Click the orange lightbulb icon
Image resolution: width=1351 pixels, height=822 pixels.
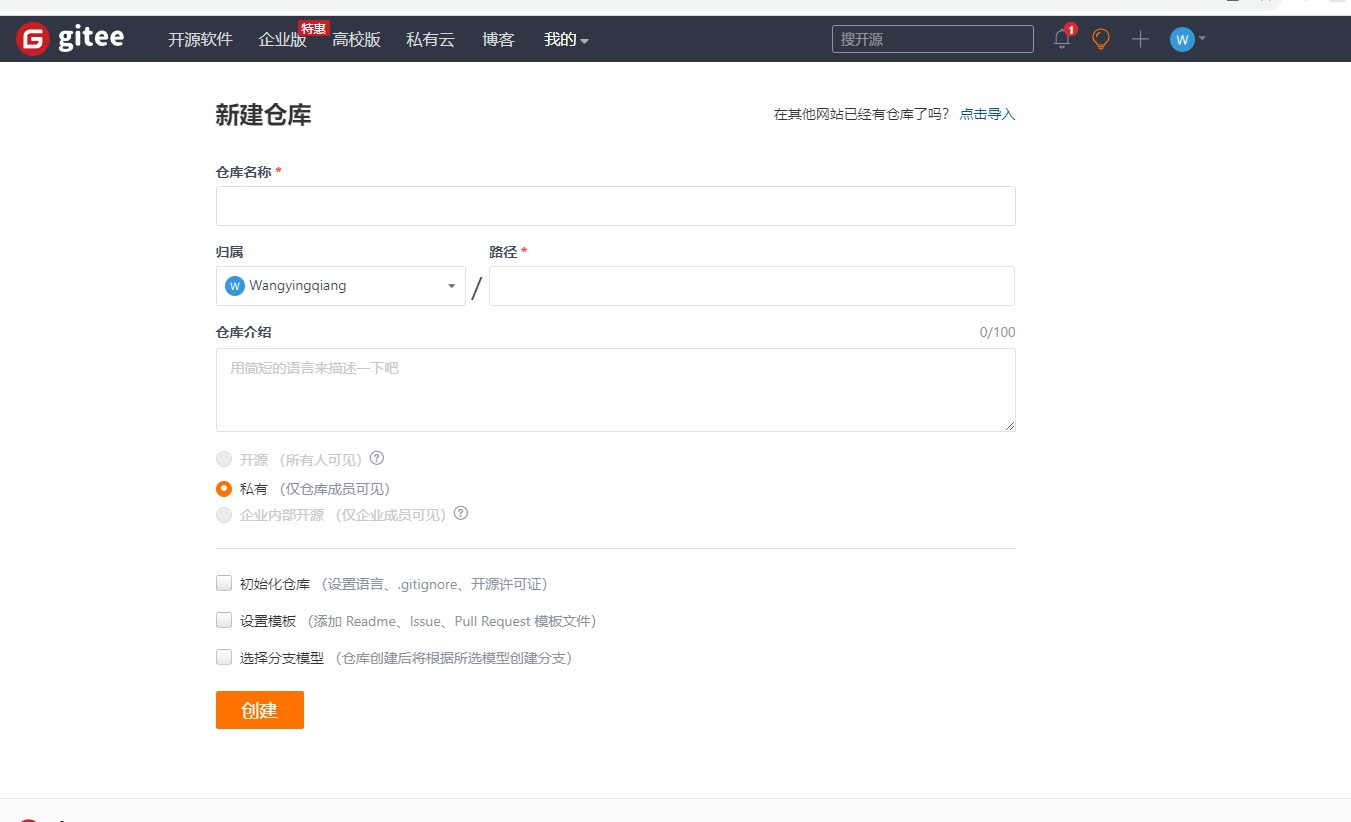tap(1101, 39)
